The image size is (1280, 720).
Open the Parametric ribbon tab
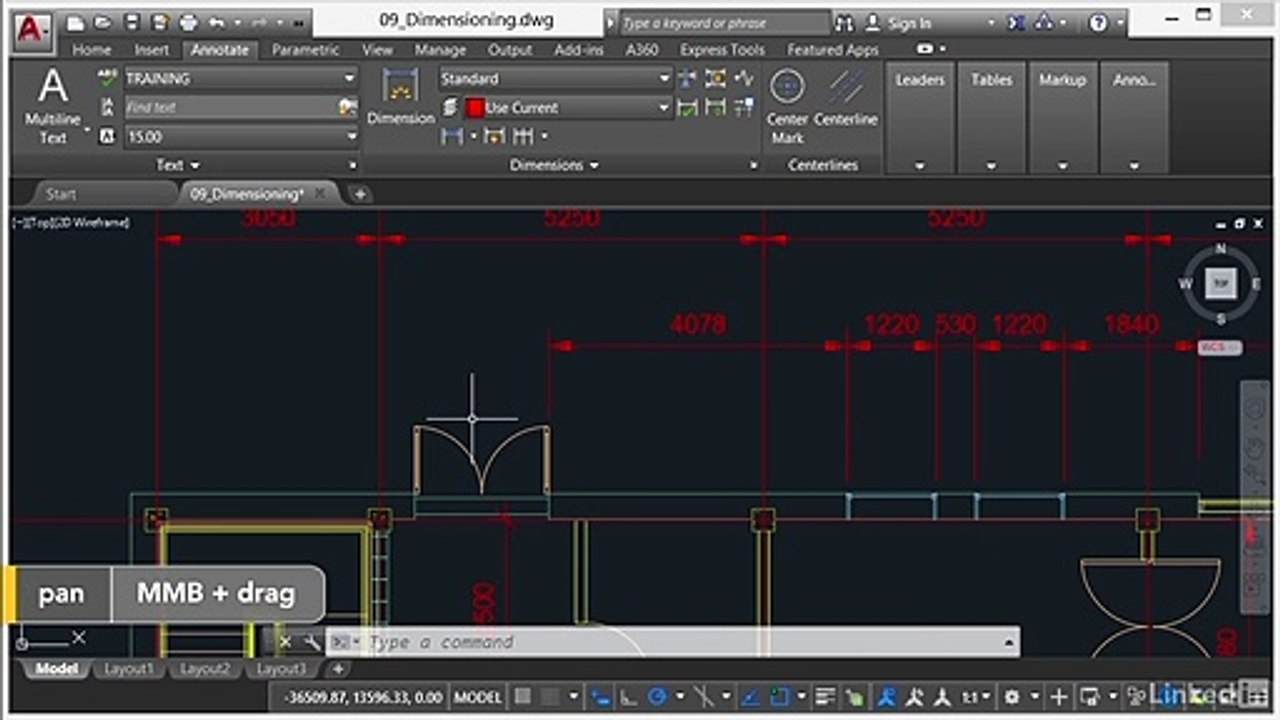coord(305,49)
